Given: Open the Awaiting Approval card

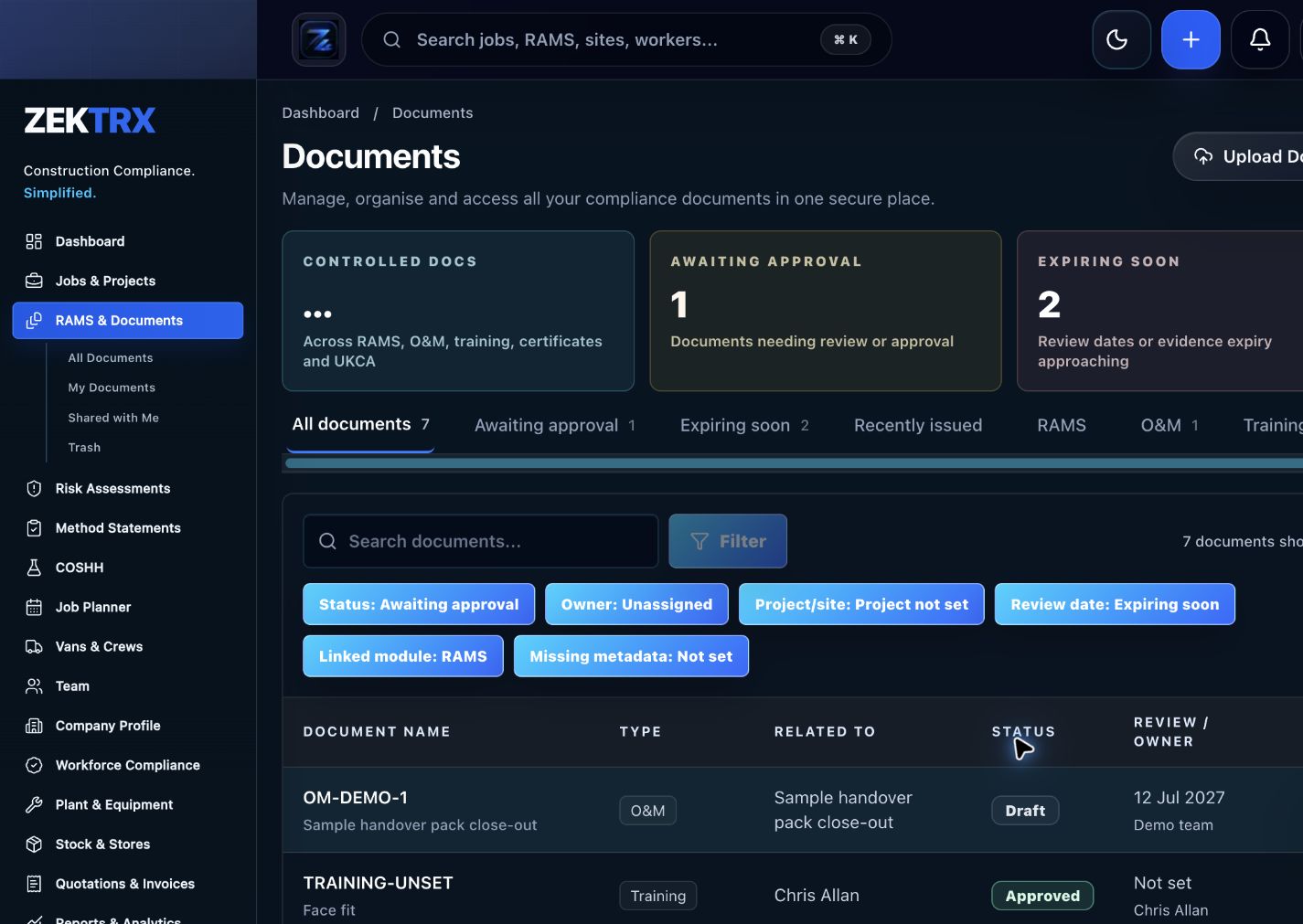Looking at the screenshot, I should [x=826, y=311].
